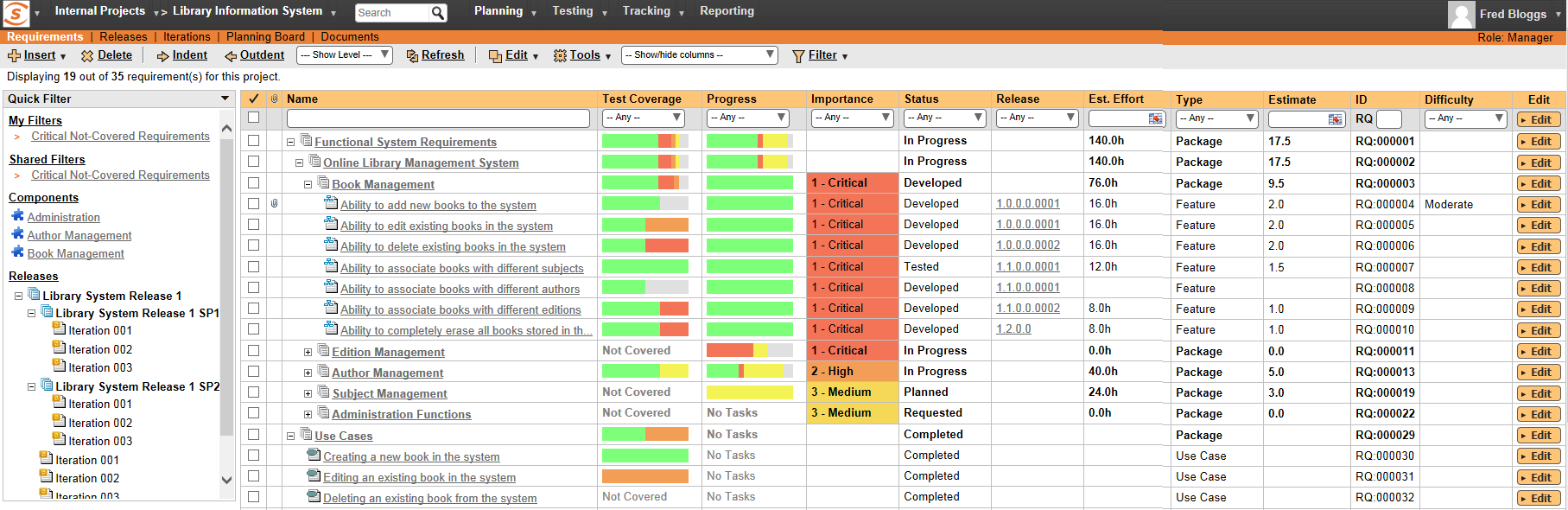
Task: Switch to the Releases tab
Action: tap(124, 37)
